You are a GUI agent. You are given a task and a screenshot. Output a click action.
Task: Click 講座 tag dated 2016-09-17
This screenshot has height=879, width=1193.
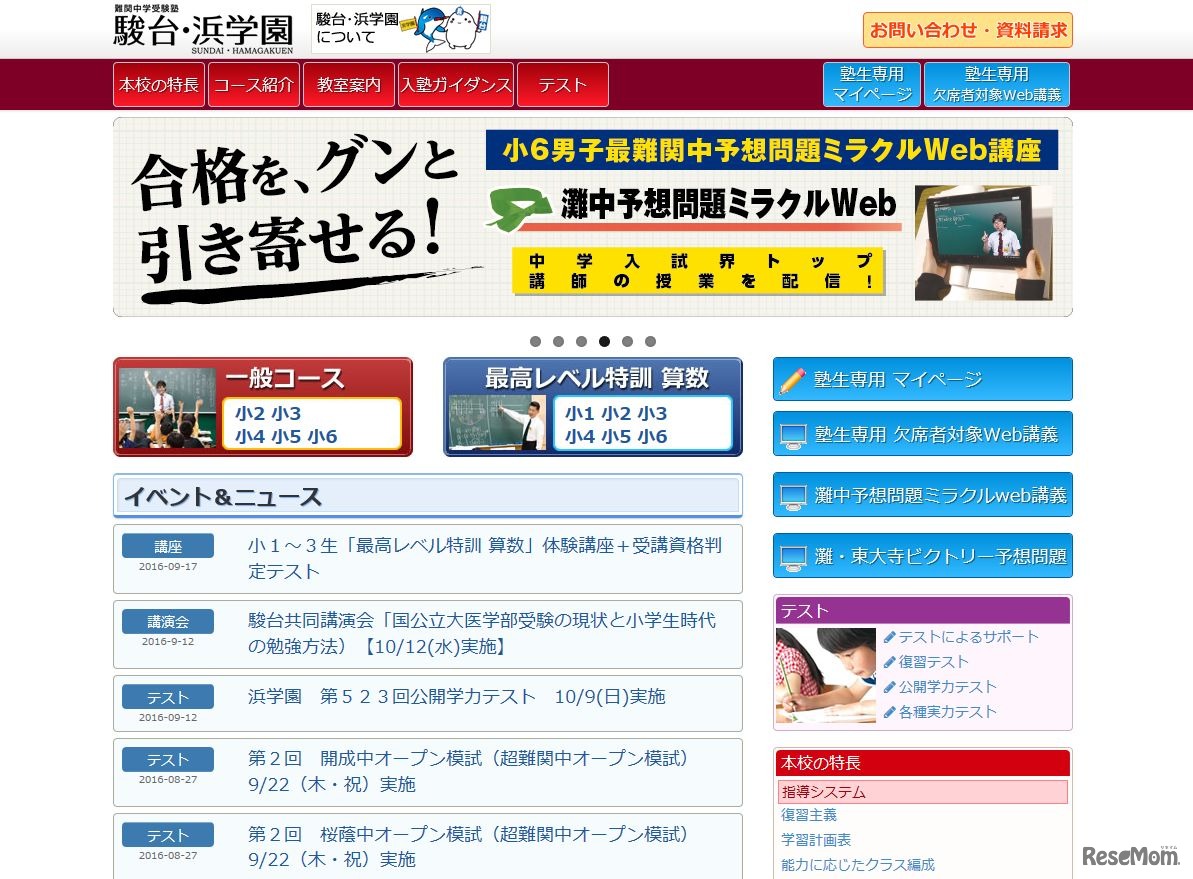point(168,546)
